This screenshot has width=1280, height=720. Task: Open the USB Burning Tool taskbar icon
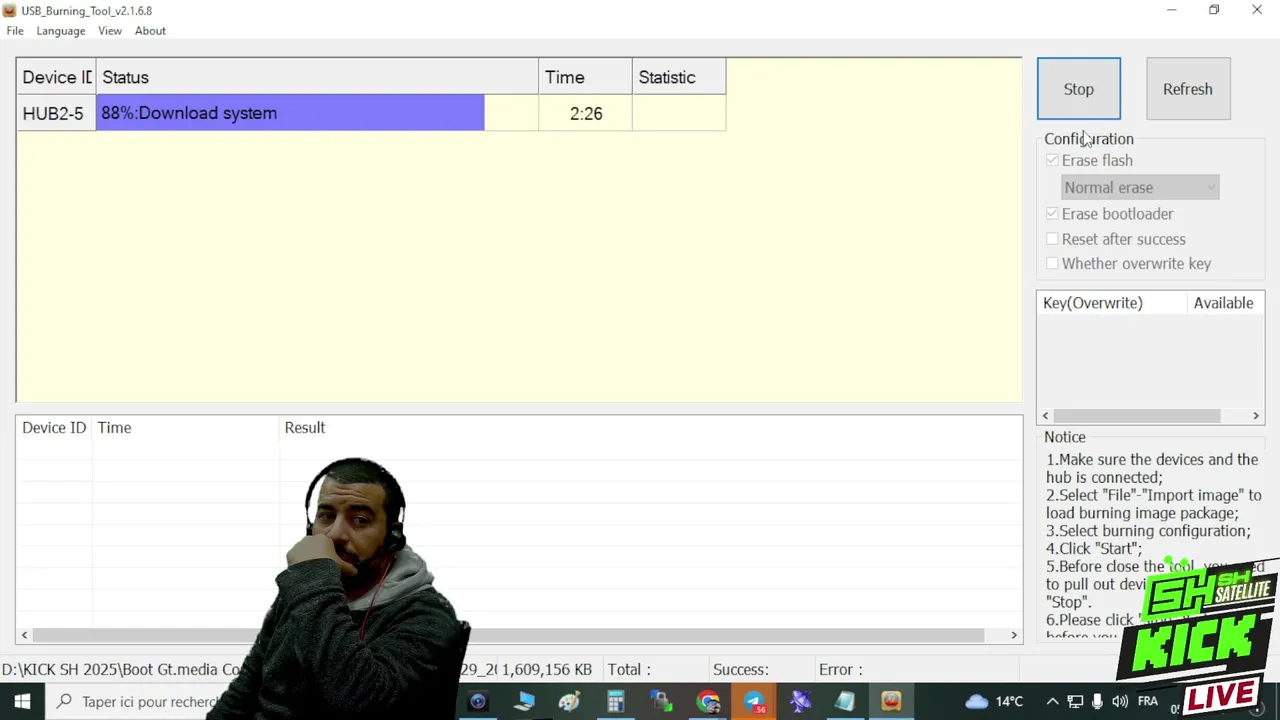coord(891,702)
